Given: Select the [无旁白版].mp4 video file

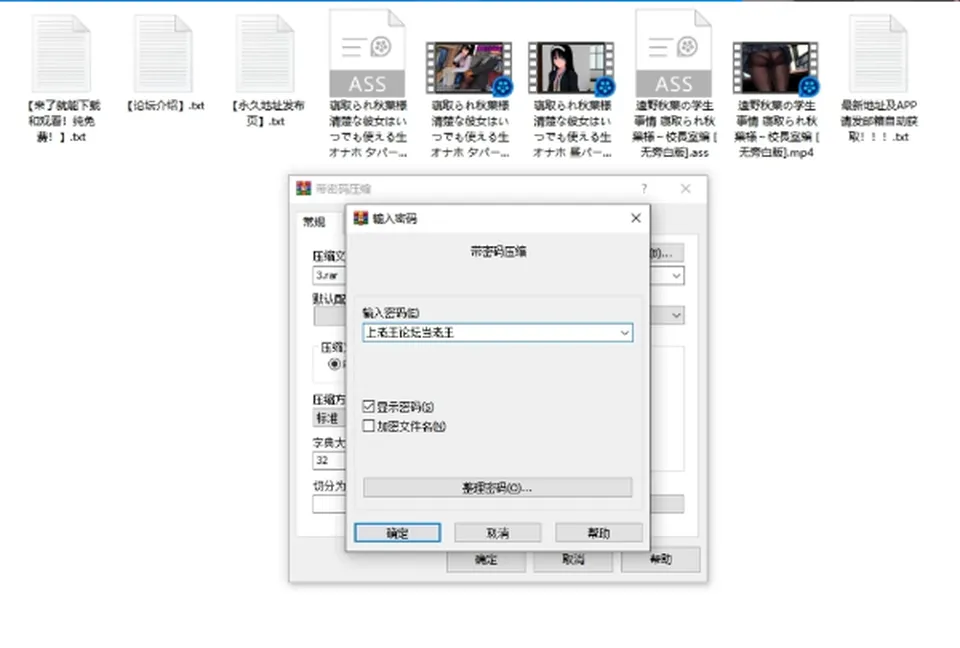Looking at the screenshot, I should coord(776,67).
